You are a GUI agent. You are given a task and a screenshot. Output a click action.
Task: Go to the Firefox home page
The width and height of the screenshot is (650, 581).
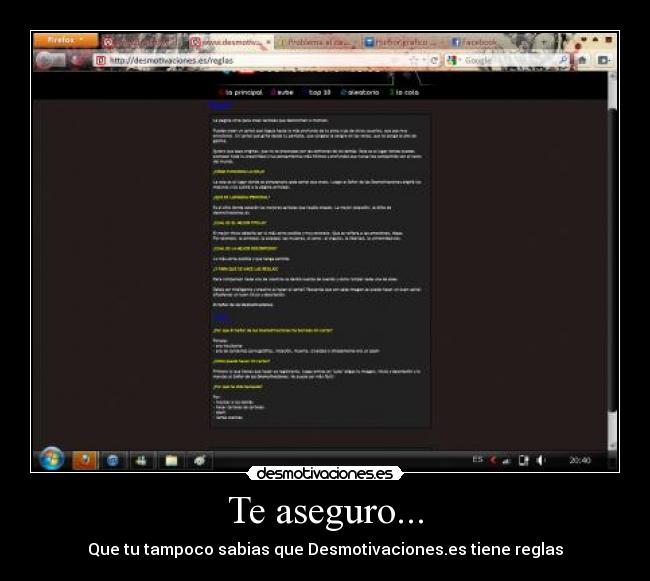tap(582, 61)
